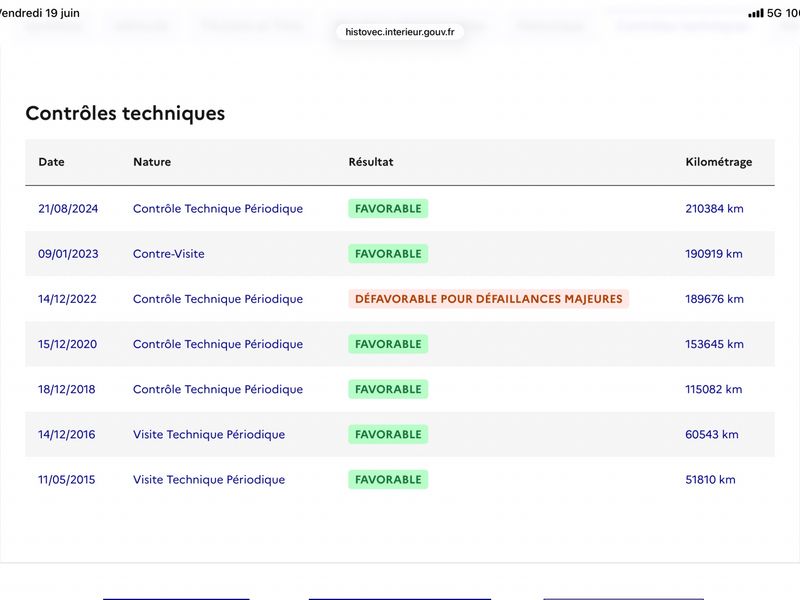Click the Contrôles techniques heading
800x600 pixels.
point(125,113)
